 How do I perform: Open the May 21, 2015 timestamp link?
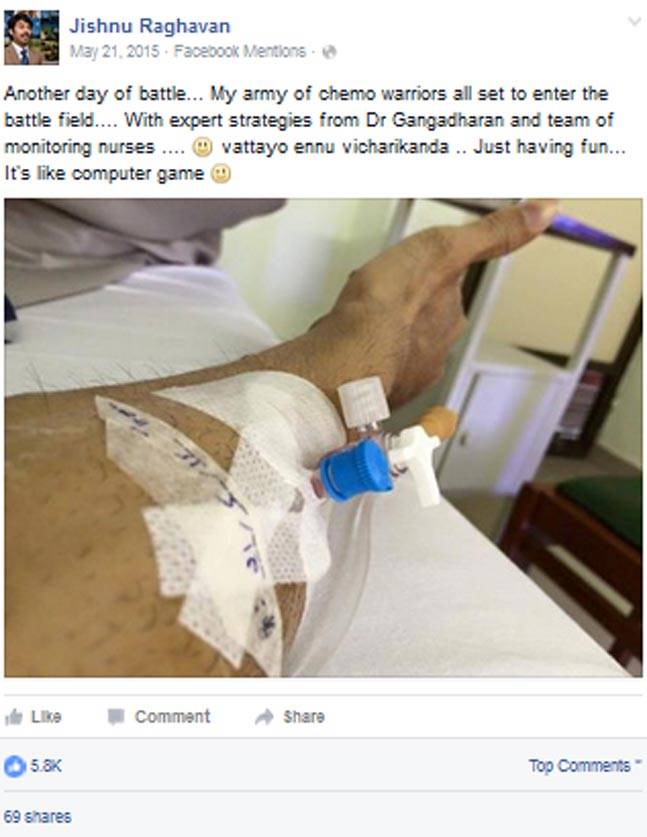pos(114,51)
